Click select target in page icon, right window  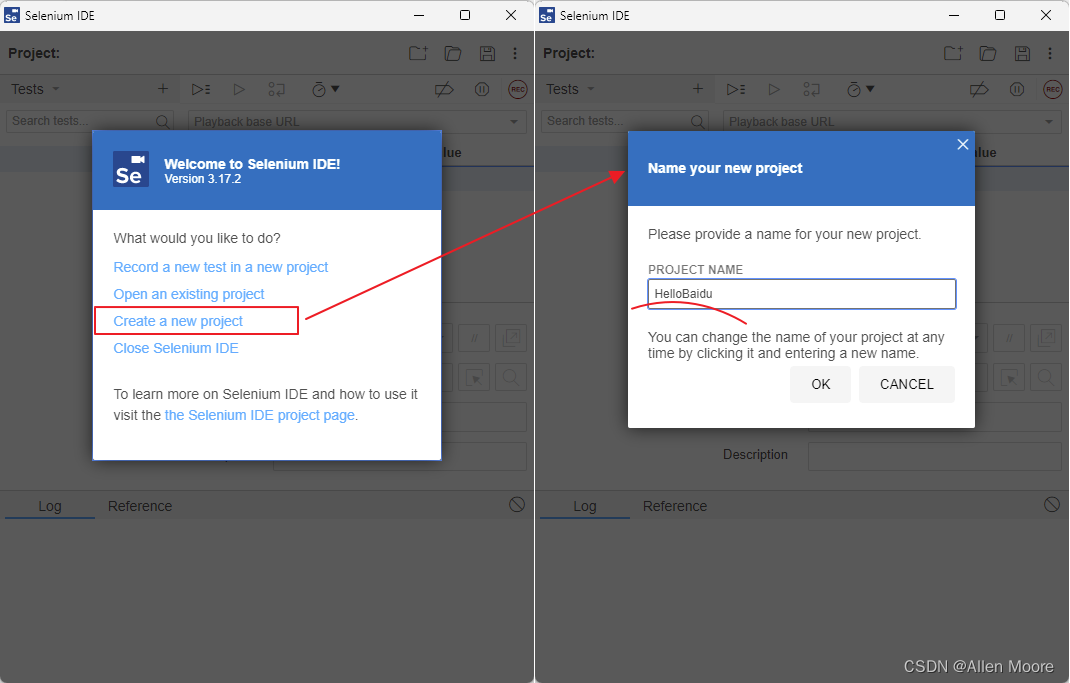(x=1009, y=377)
